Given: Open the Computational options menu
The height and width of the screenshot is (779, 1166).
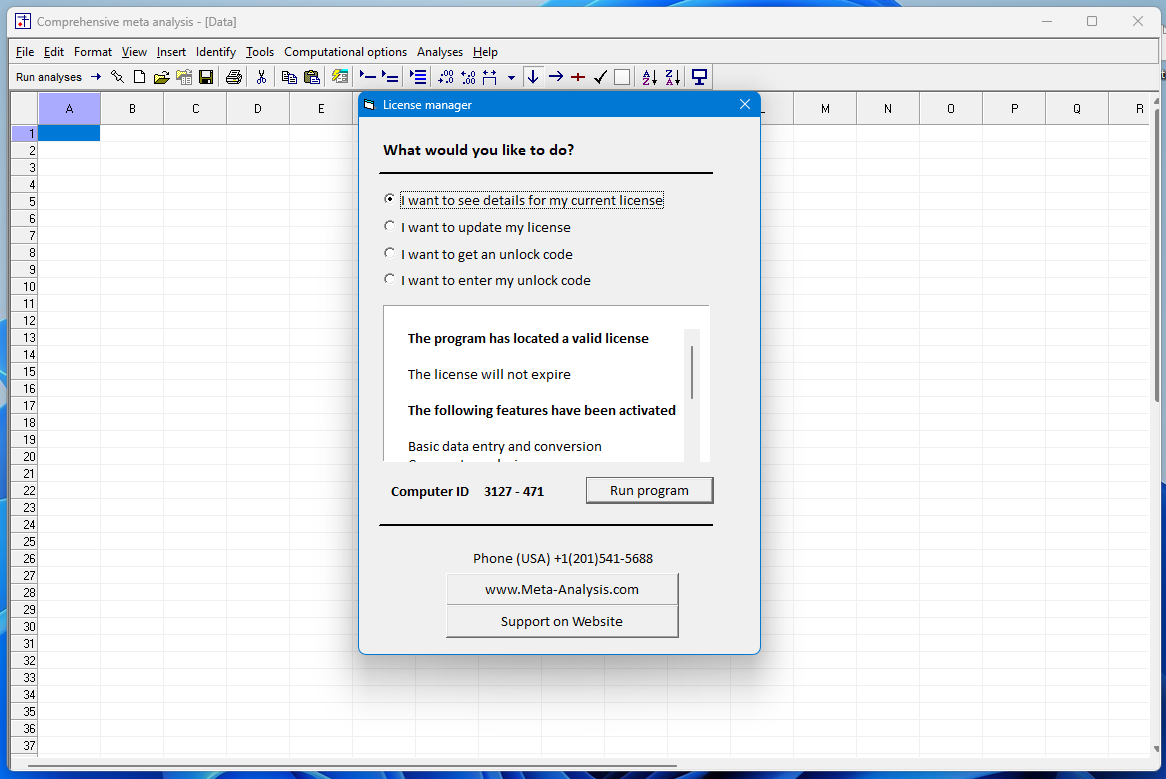Looking at the screenshot, I should [x=345, y=52].
